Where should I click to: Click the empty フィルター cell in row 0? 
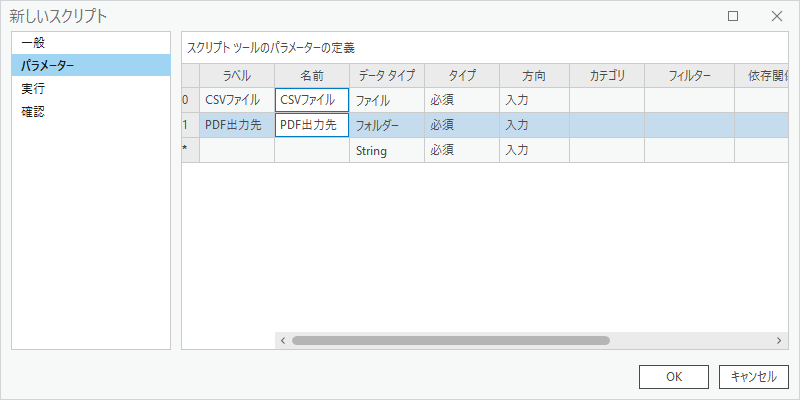[689, 100]
